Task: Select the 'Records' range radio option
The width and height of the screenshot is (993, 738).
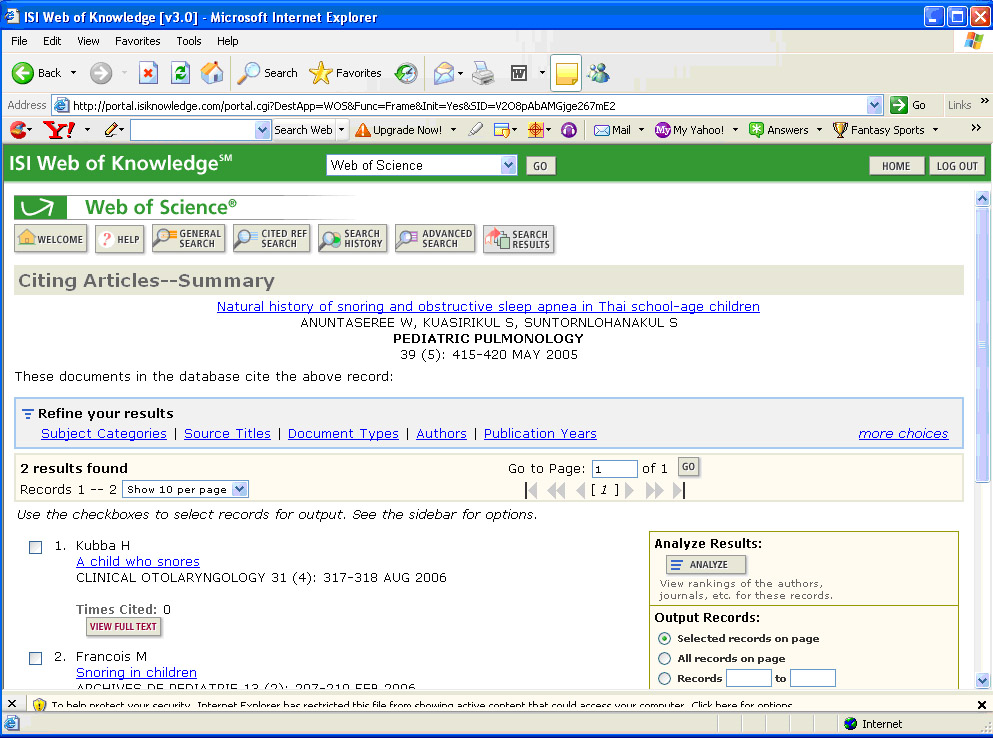Action: tap(664, 678)
